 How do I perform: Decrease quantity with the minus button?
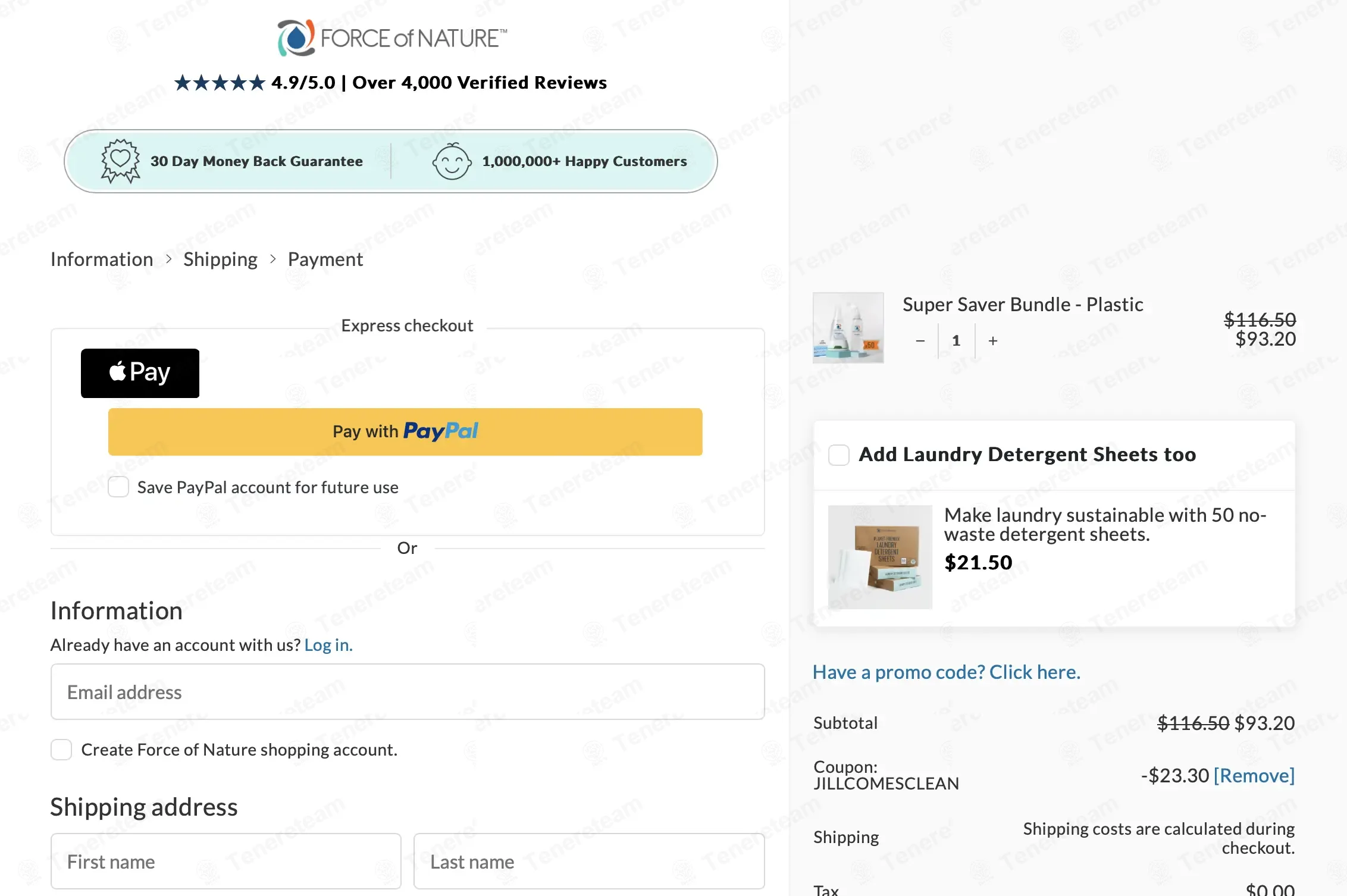coord(920,341)
